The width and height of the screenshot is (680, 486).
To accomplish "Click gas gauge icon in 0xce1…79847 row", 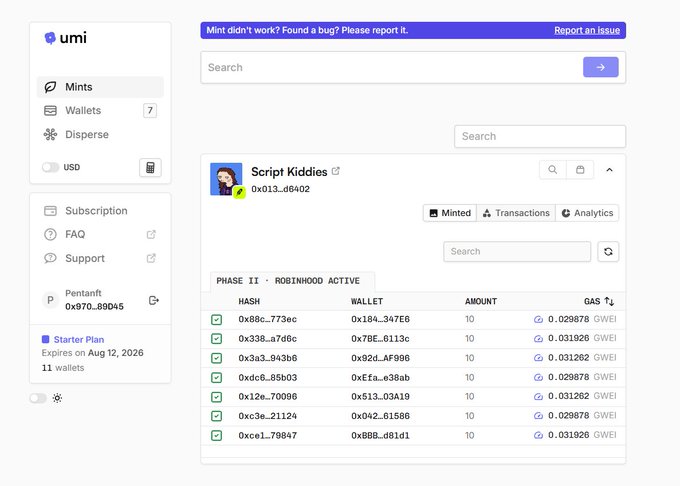I will pyautogui.click(x=538, y=435).
